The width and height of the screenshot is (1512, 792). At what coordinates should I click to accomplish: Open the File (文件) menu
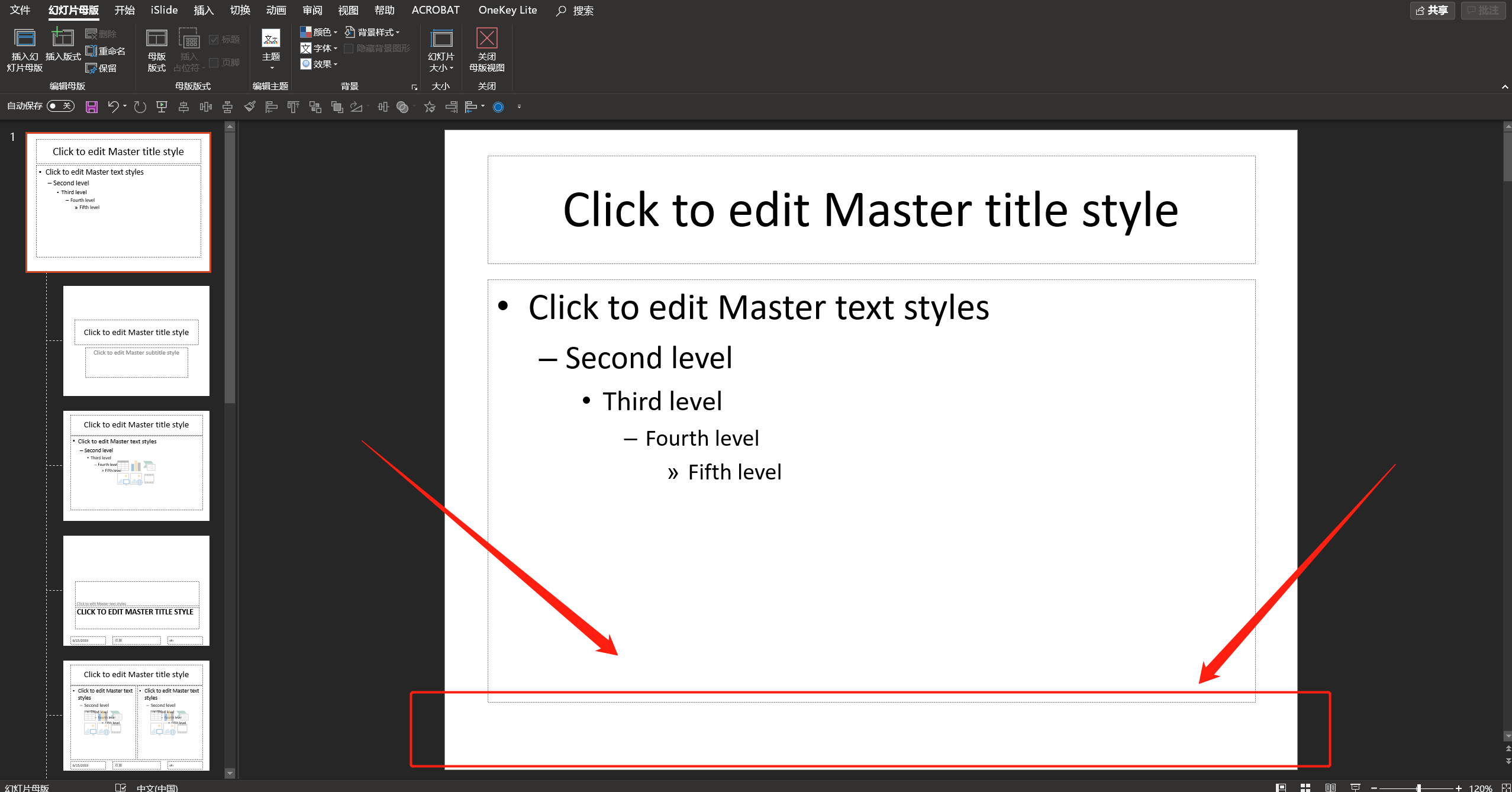point(20,10)
